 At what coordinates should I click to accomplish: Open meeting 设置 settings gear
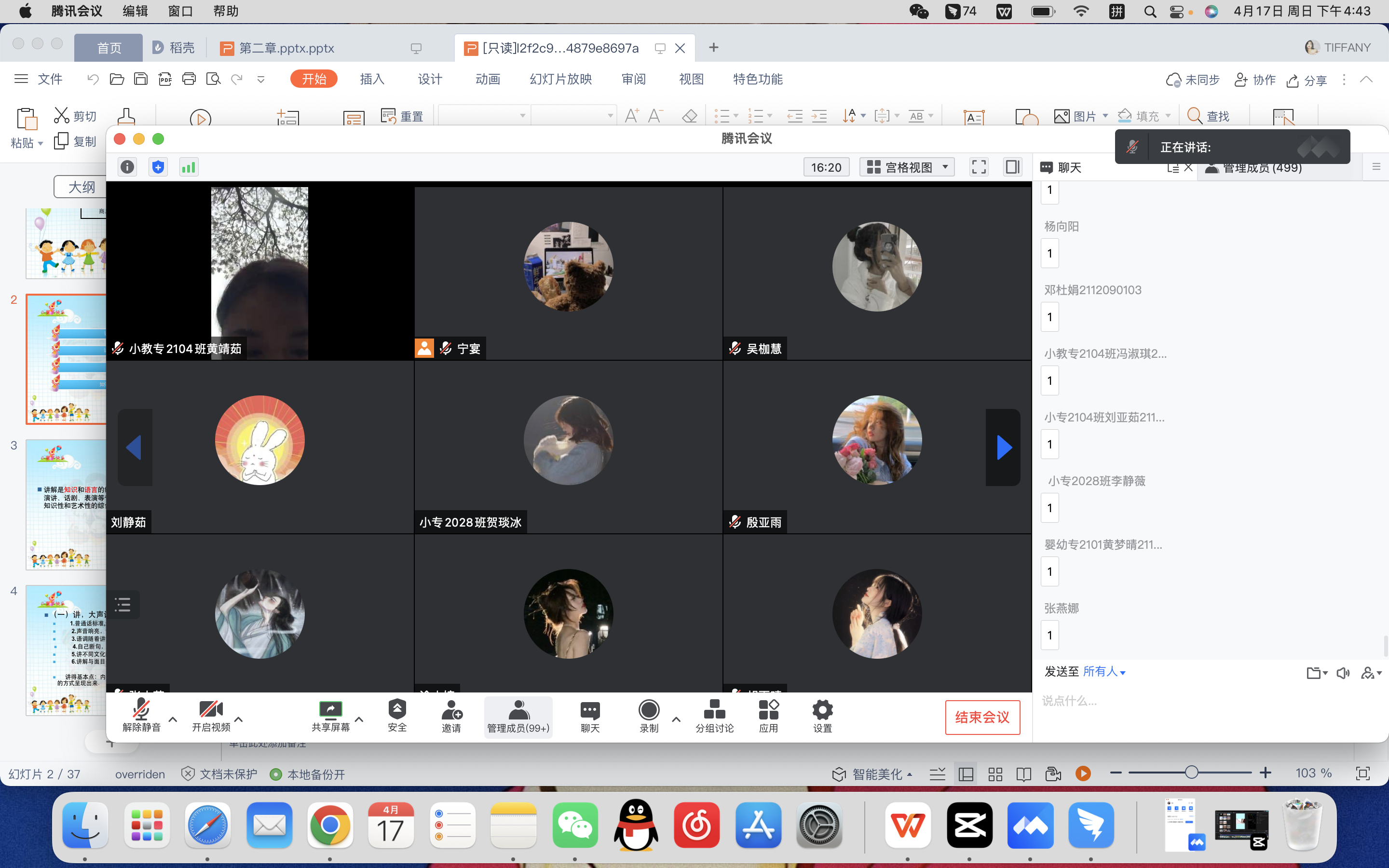click(x=822, y=716)
